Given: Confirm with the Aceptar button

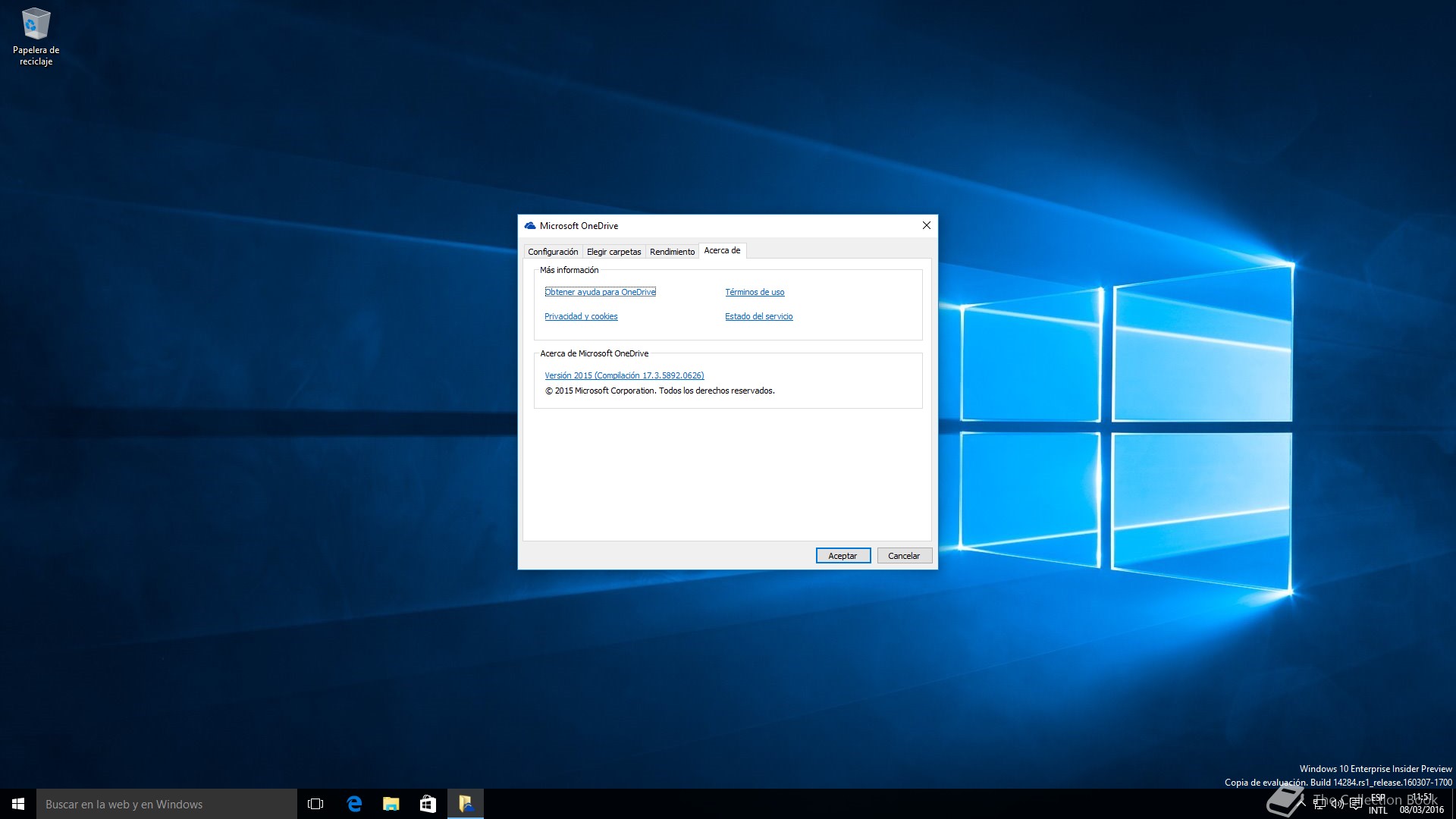Looking at the screenshot, I should pos(843,556).
